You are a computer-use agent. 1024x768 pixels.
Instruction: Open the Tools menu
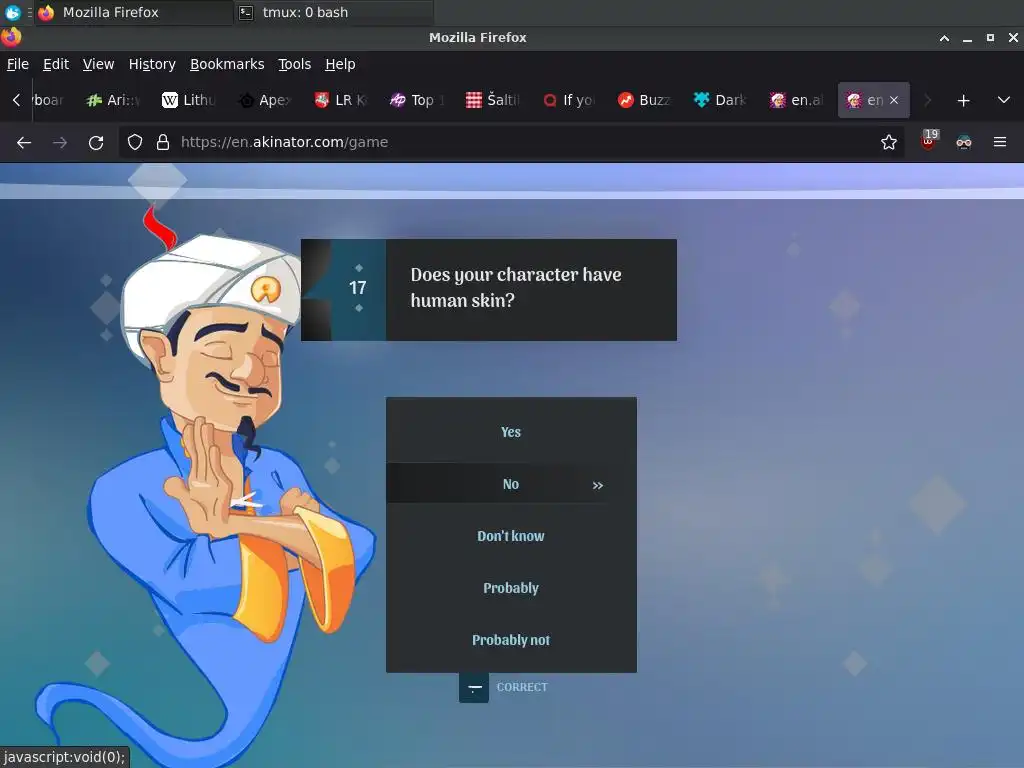click(295, 64)
